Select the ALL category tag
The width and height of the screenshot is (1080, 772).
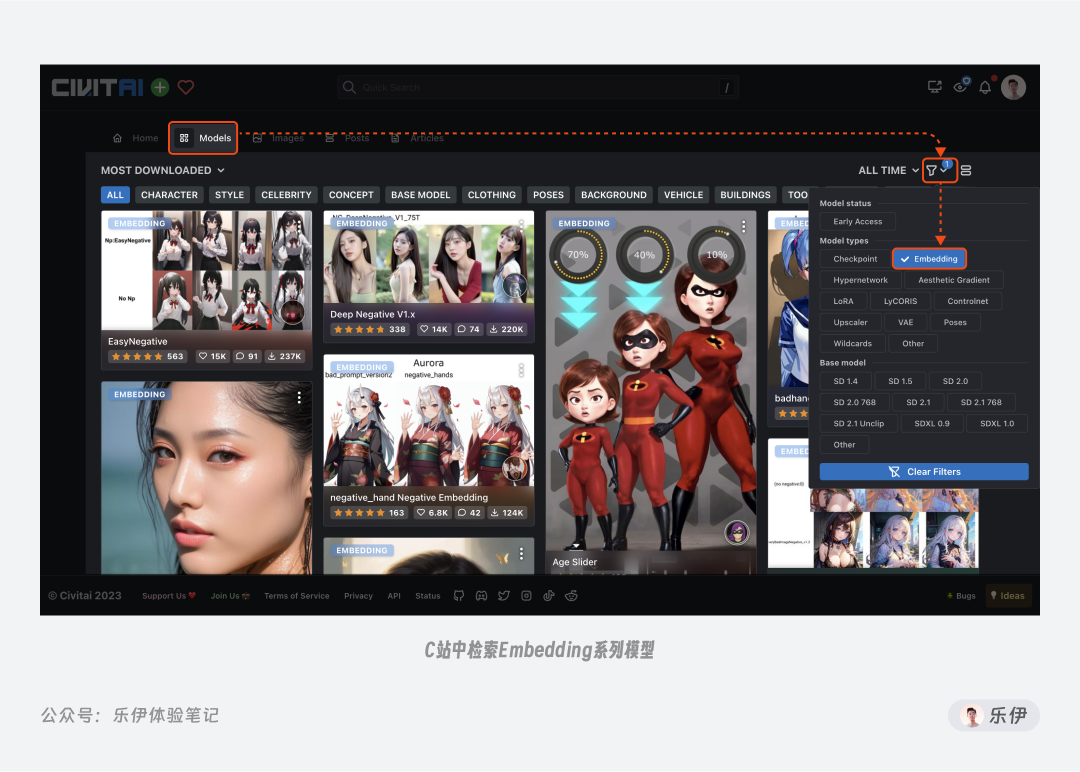click(x=115, y=195)
